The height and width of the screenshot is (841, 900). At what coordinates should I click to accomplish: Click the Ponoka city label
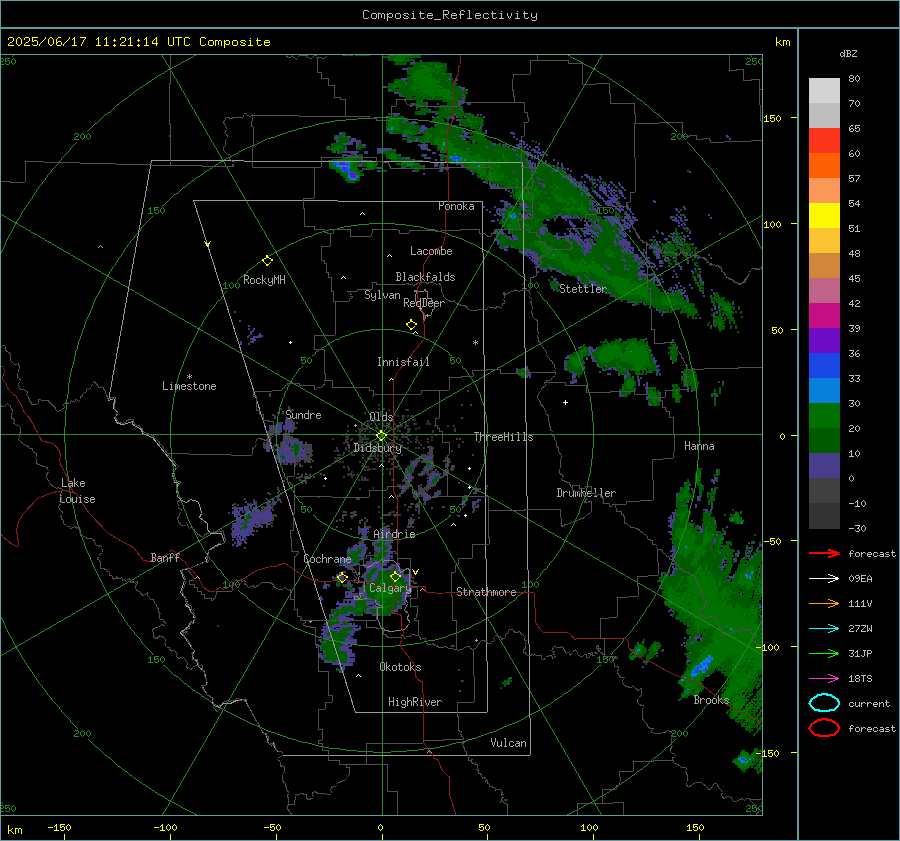(x=456, y=206)
